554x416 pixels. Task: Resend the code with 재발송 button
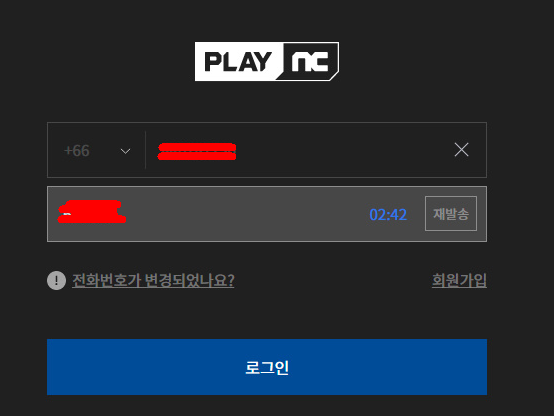point(451,213)
